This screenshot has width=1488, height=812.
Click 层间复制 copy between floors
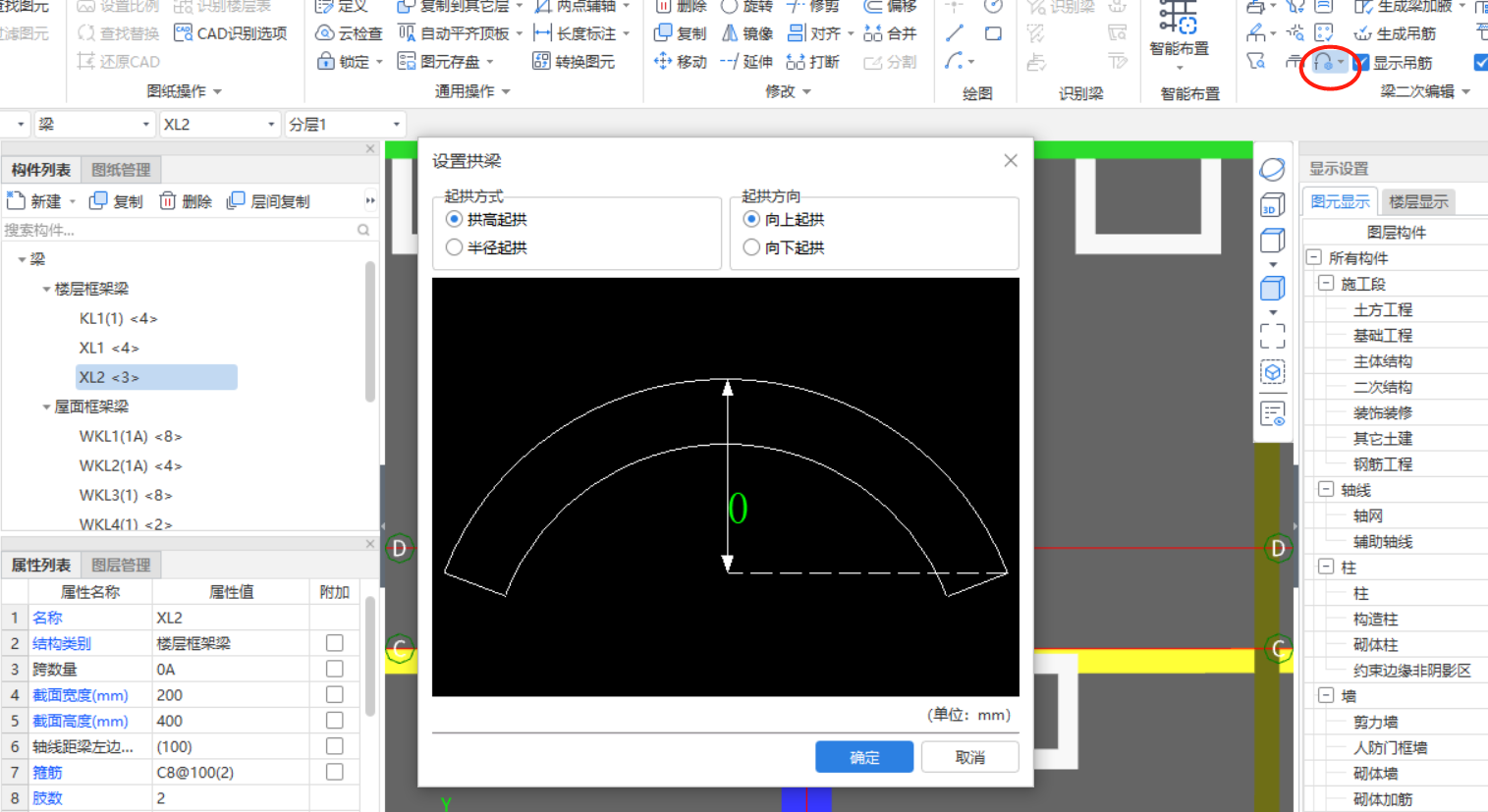tap(268, 201)
